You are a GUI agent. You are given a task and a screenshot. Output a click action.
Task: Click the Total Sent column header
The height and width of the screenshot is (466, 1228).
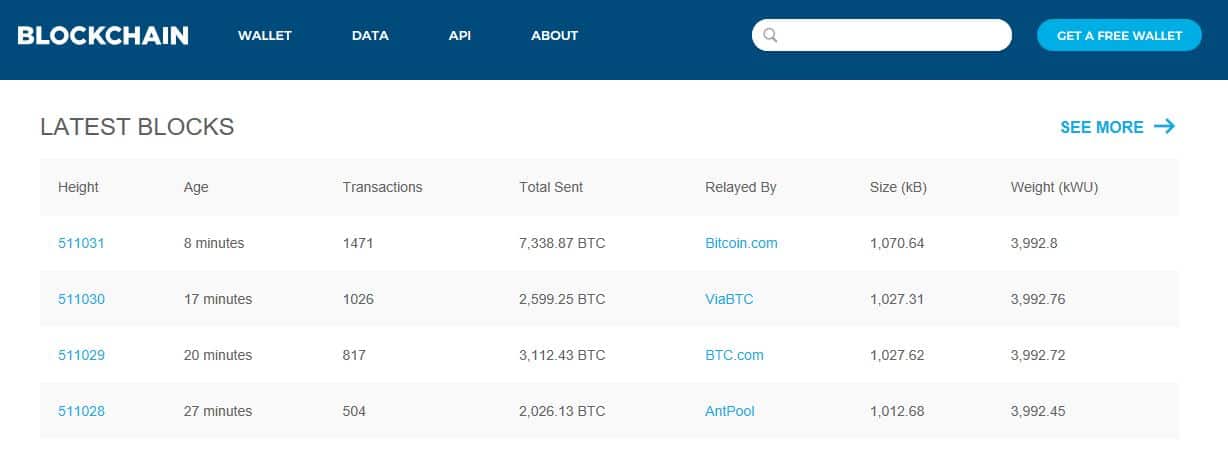(551, 187)
